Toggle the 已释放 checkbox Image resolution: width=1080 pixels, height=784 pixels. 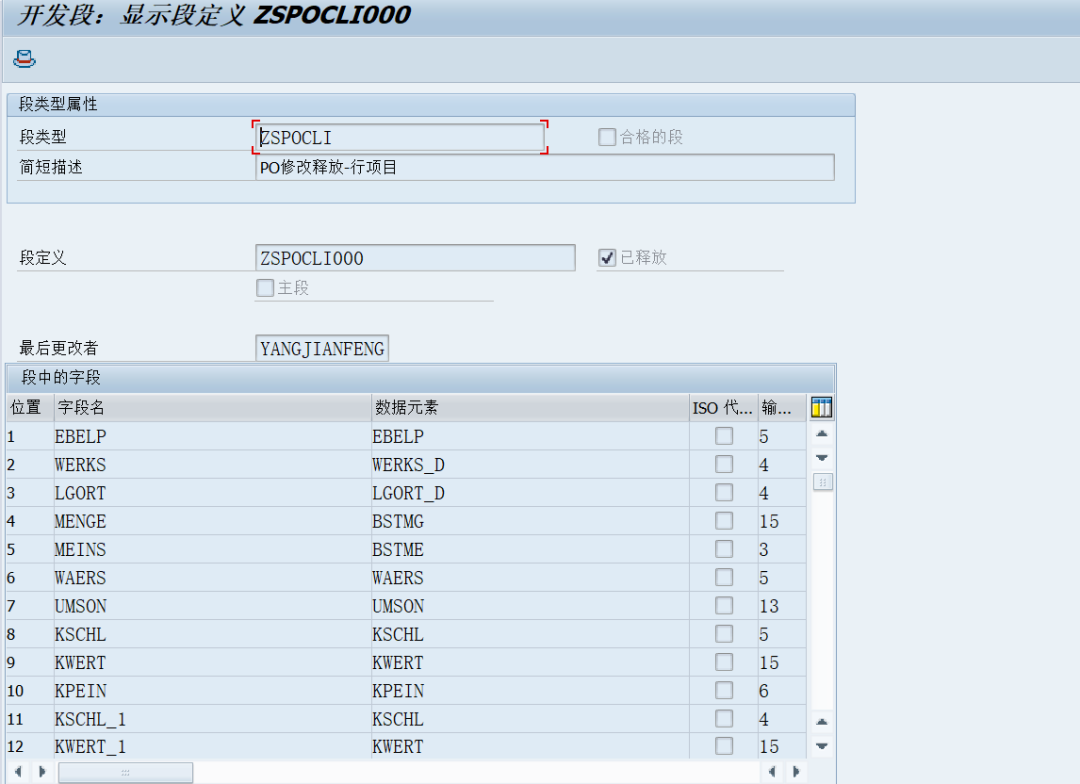click(x=607, y=258)
